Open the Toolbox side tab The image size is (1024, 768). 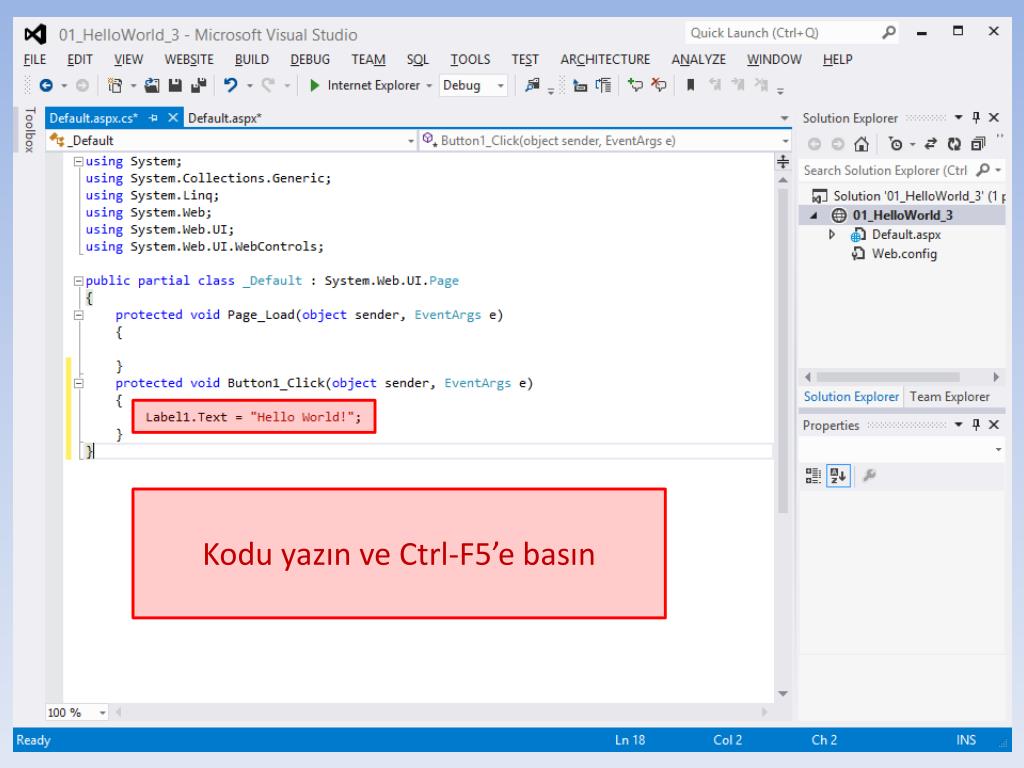[29, 130]
